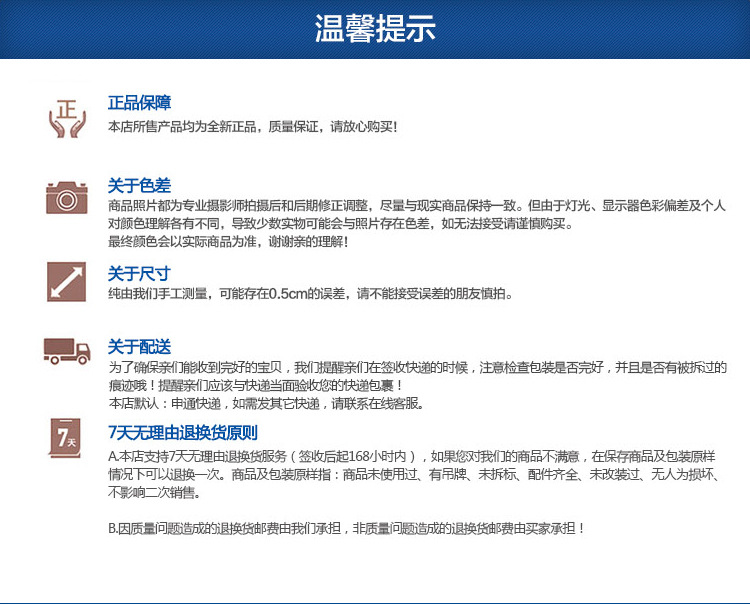
Task: Select the 温馨提示 banner title
Action: tap(375, 29)
